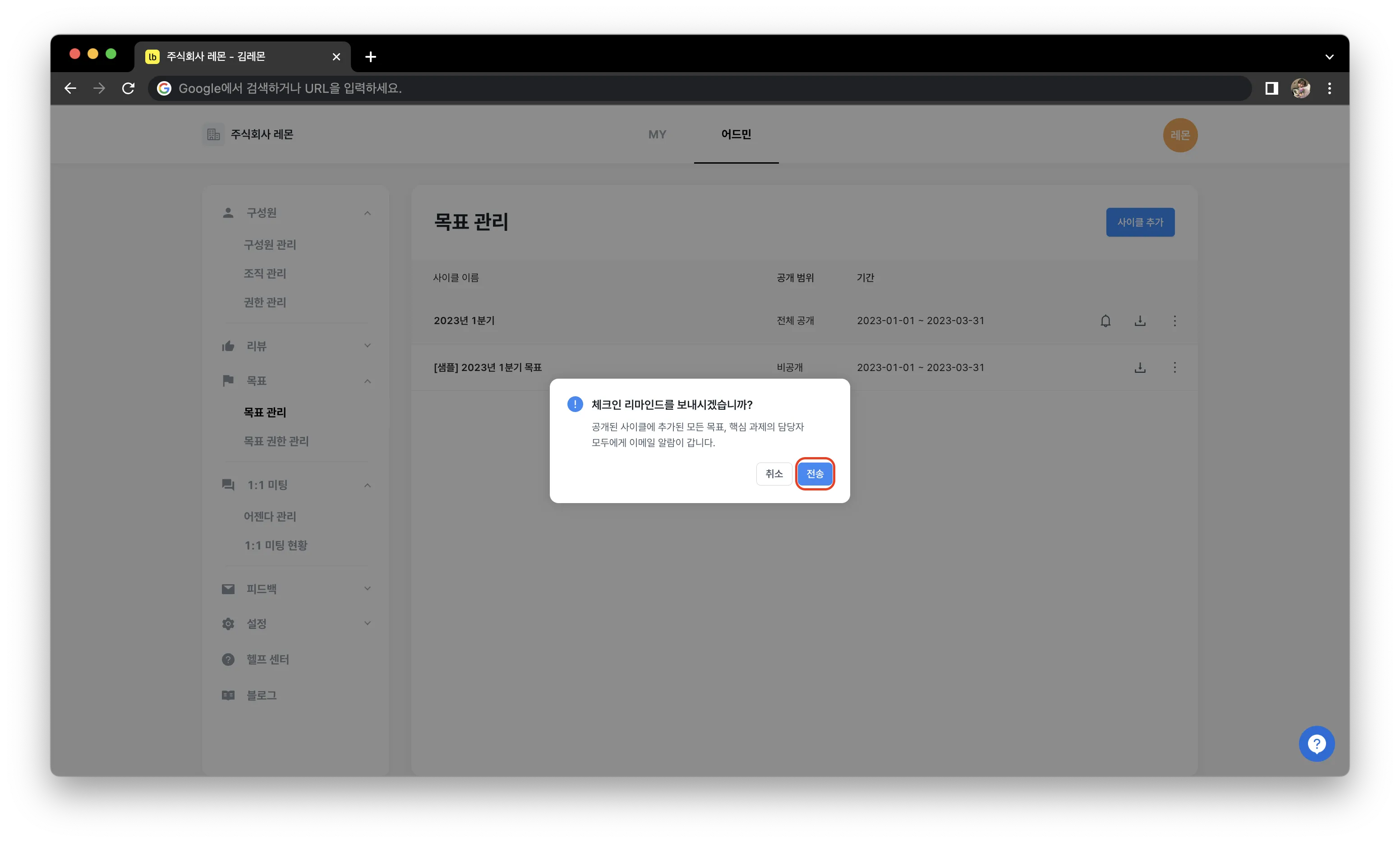Click the company building icon beside 주식회사 레몬
Image resolution: width=1400 pixels, height=843 pixels.
[x=213, y=135]
